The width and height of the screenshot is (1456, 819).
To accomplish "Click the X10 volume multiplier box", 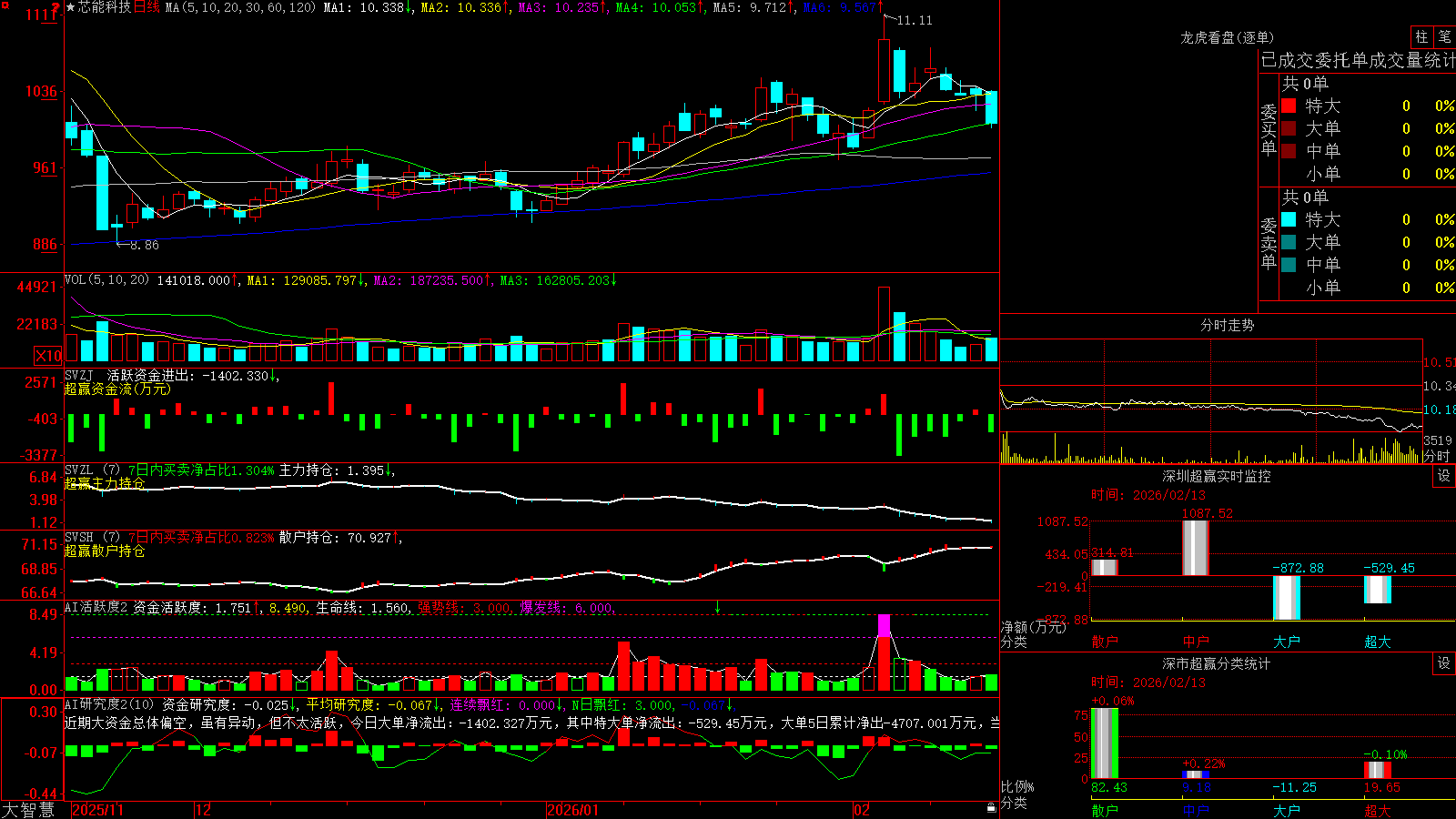I will (48, 356).
